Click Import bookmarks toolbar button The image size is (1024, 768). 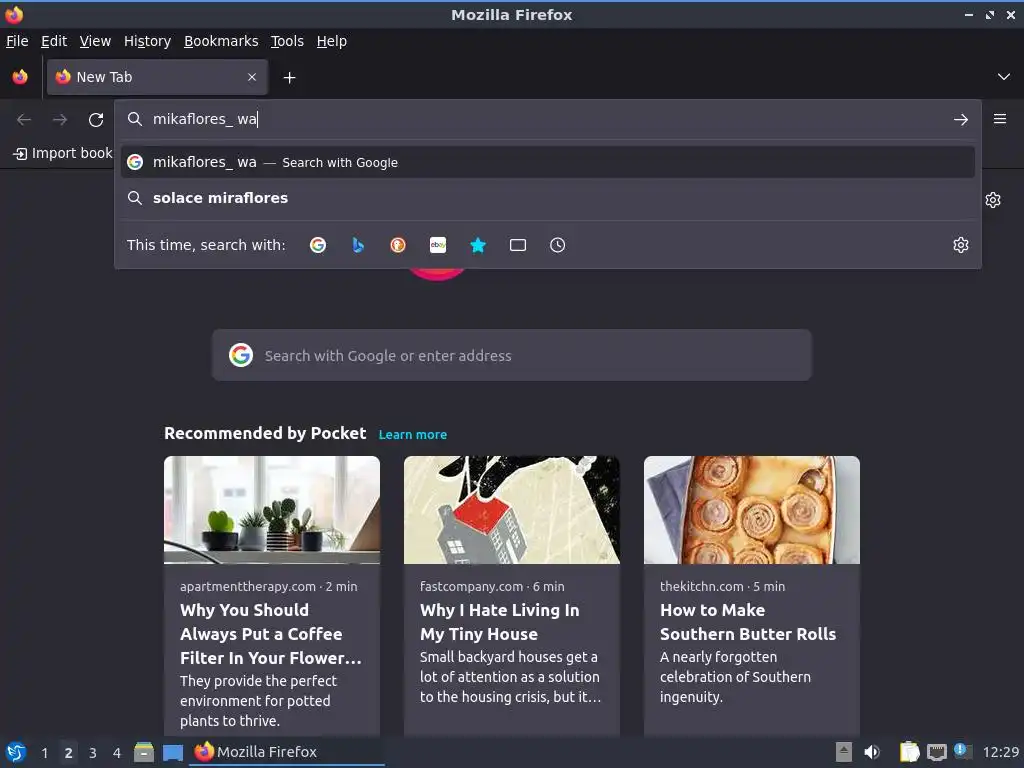click(63, 153)
